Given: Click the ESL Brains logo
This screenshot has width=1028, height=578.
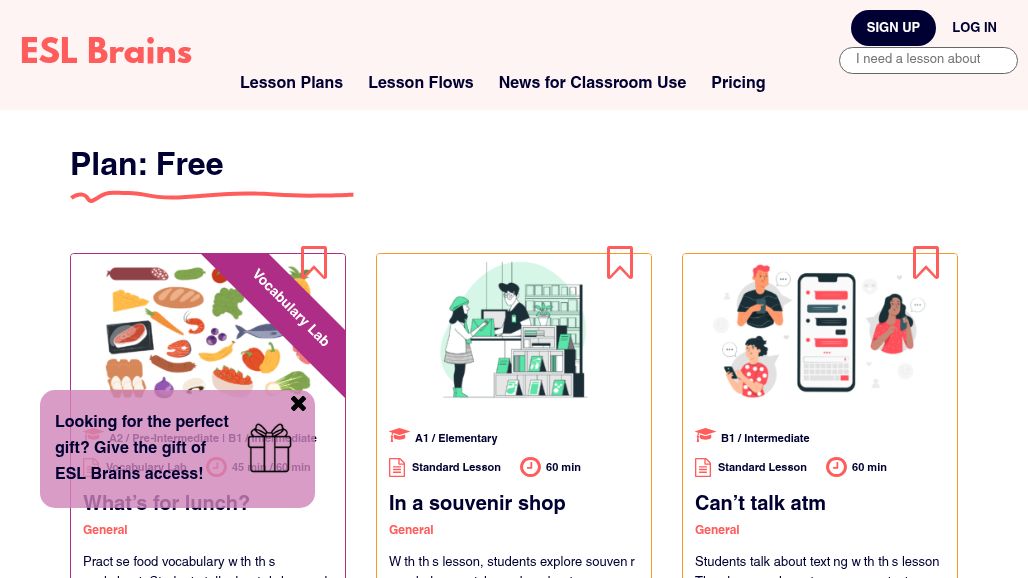Looking at the screenshot, I should coord(106,51).
